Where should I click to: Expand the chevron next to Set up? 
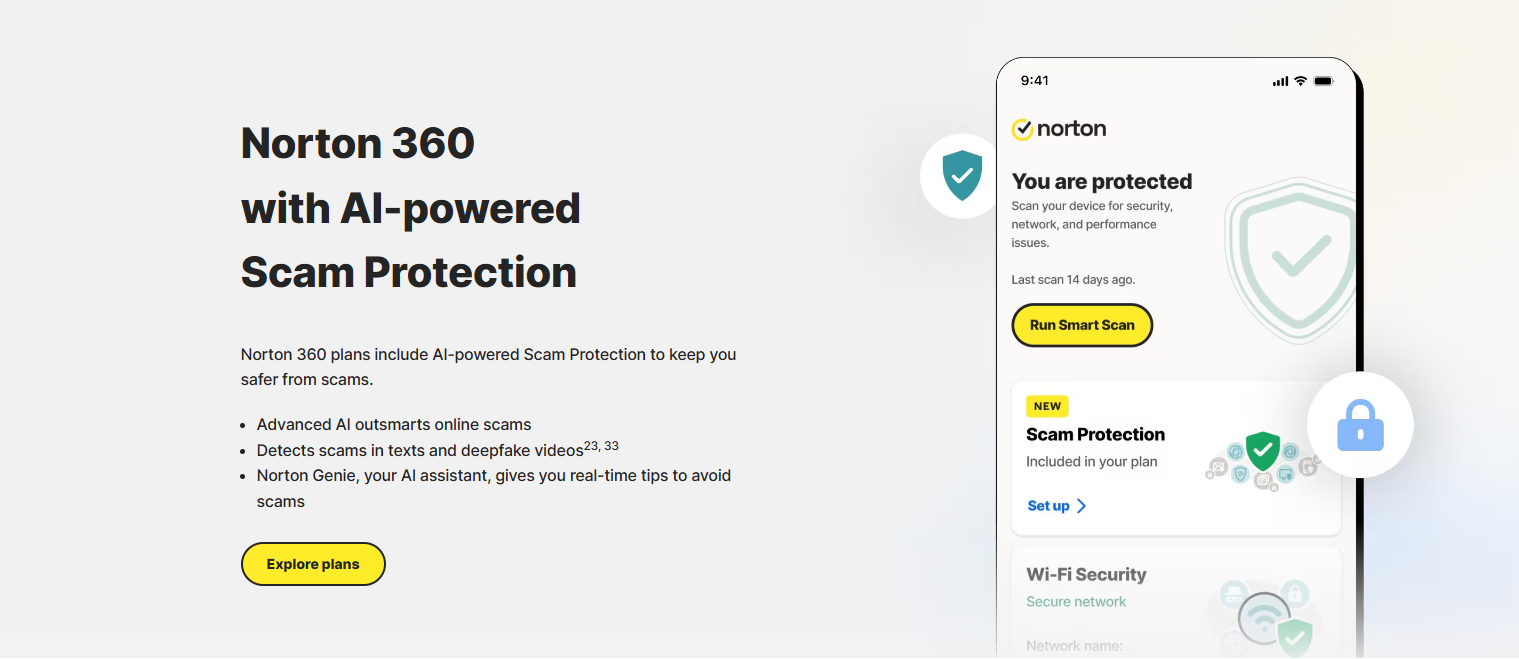[1079, 505]
